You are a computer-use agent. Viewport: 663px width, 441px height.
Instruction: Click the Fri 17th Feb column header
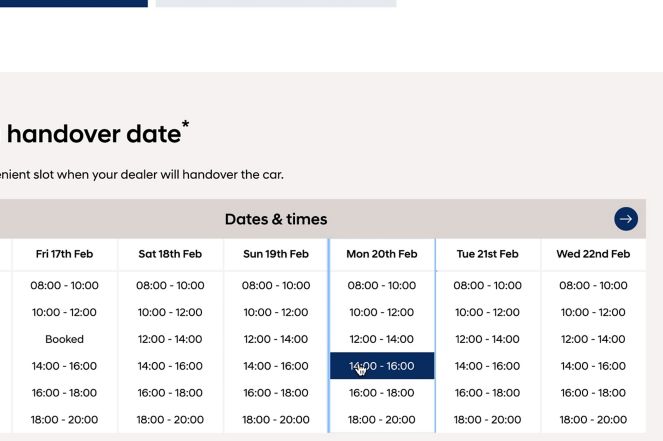coord(65,254)
